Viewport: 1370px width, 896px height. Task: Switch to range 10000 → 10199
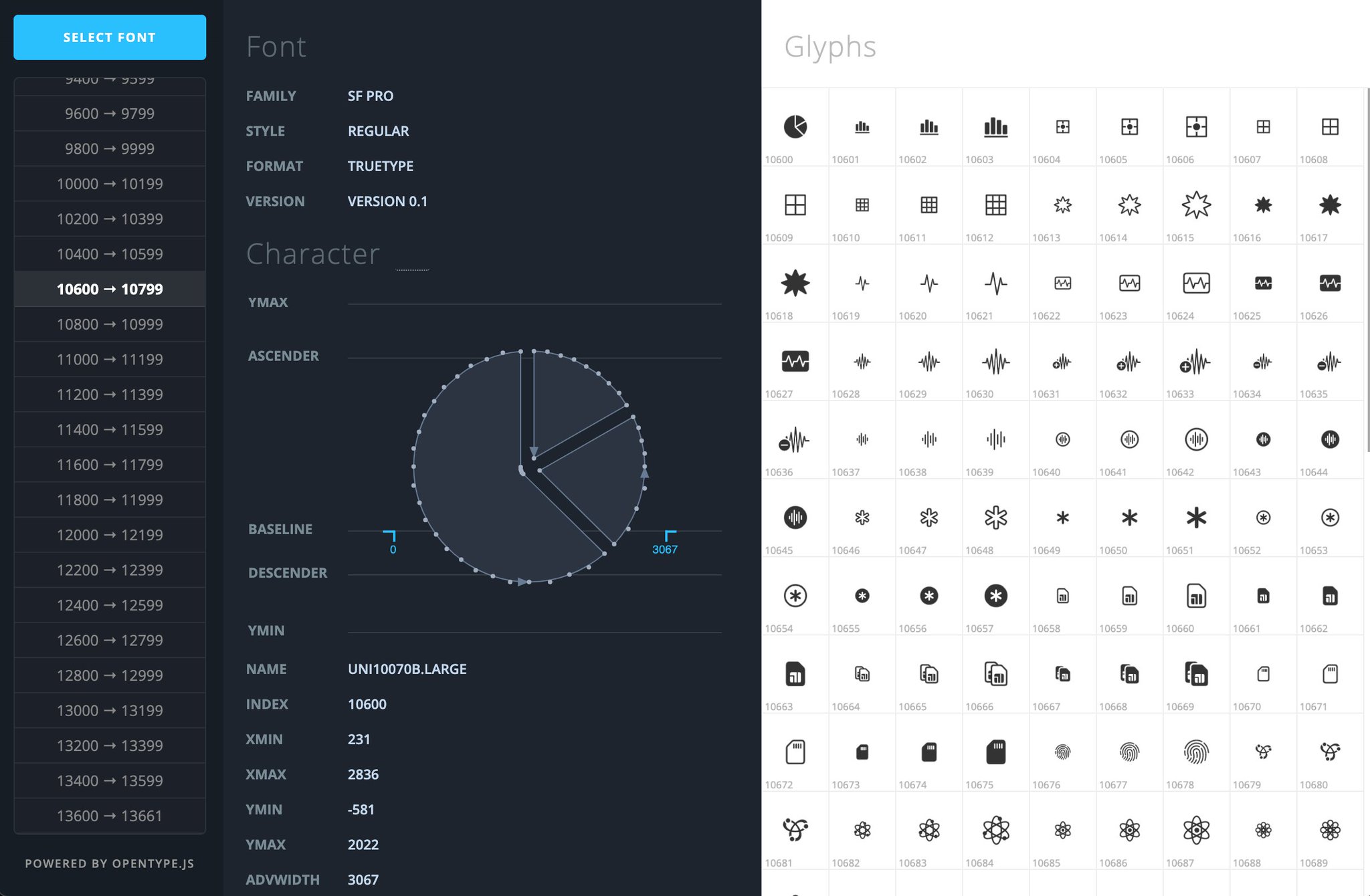110,184
